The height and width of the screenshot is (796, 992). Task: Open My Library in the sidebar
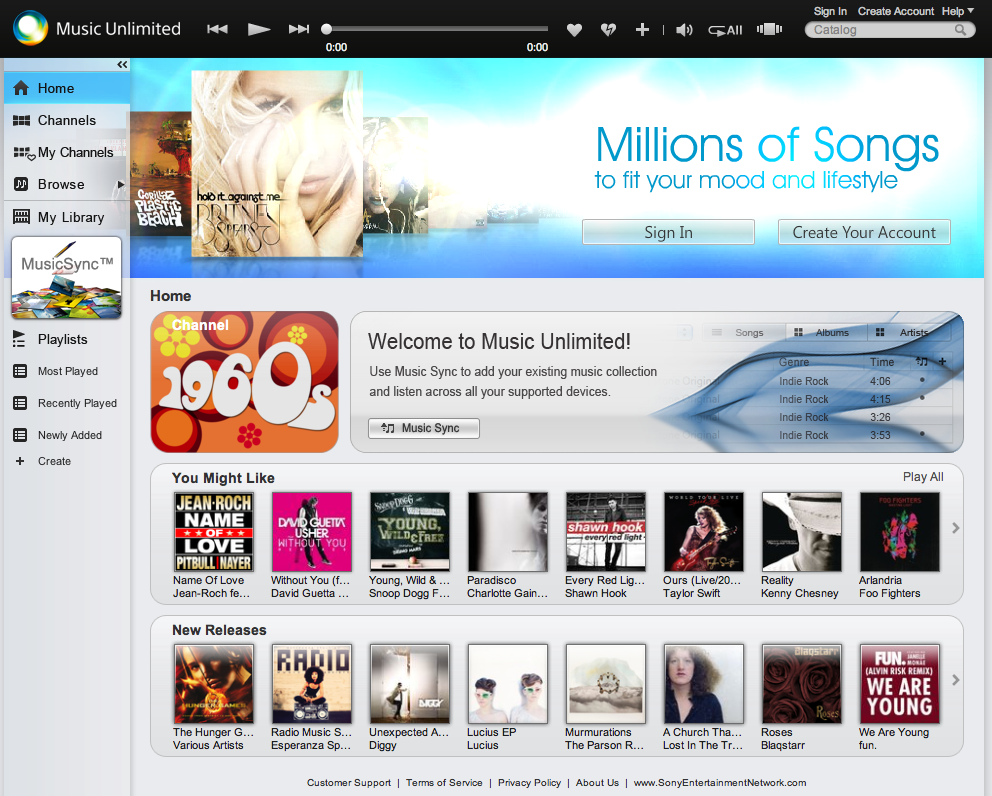(66, 217)
